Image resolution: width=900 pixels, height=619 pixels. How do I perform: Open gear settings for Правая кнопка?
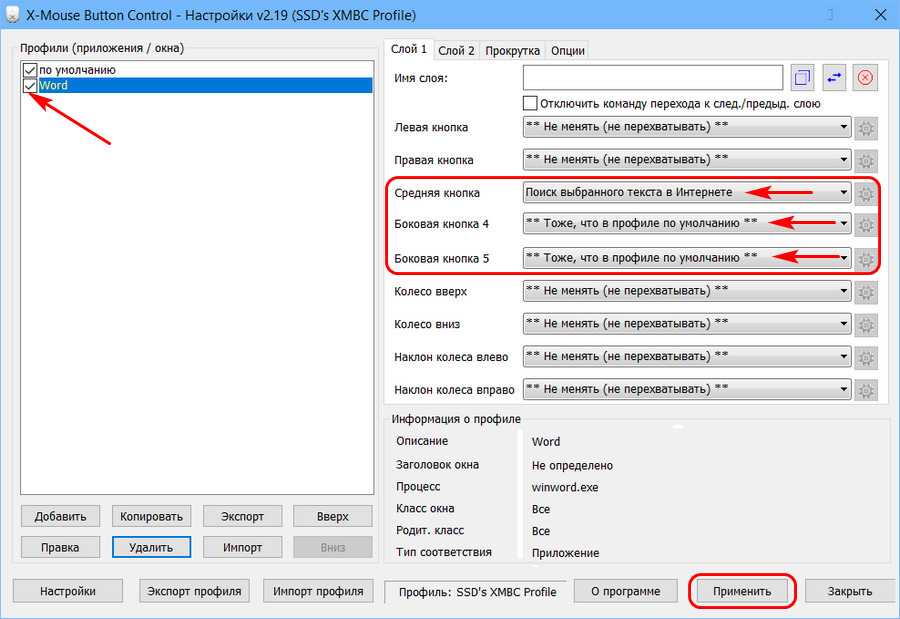click(866, 161)
